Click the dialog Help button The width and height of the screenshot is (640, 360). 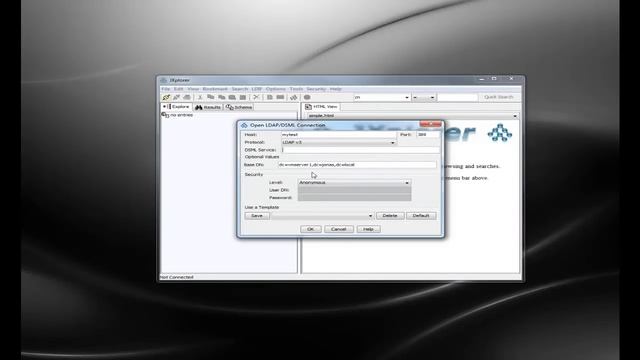point(368,229)
